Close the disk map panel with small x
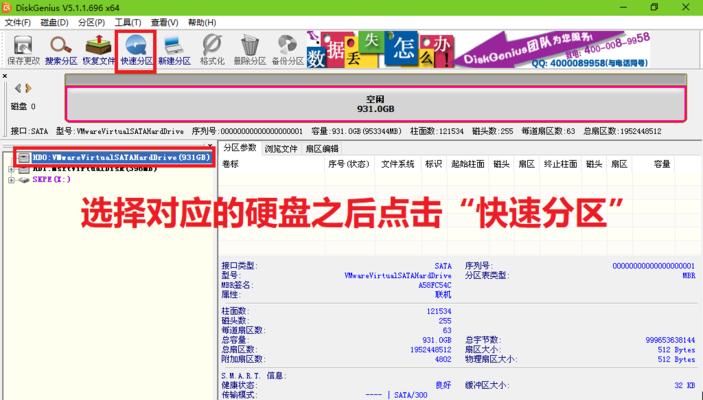Viewport: 703px width, 400px height. point(4,76)
